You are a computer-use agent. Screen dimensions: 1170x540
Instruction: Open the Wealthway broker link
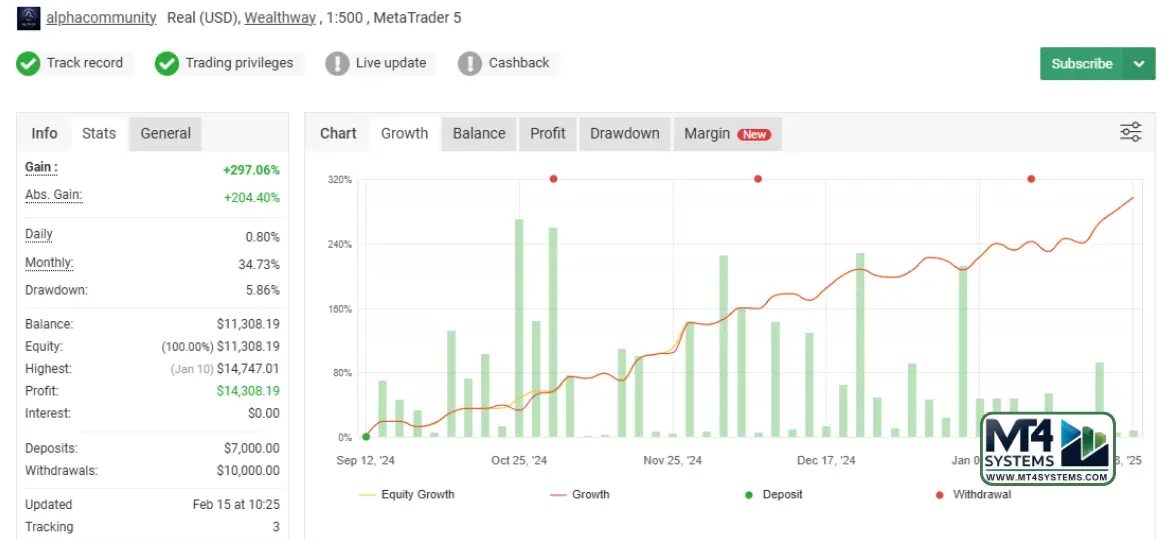click(x=280, y=18)
